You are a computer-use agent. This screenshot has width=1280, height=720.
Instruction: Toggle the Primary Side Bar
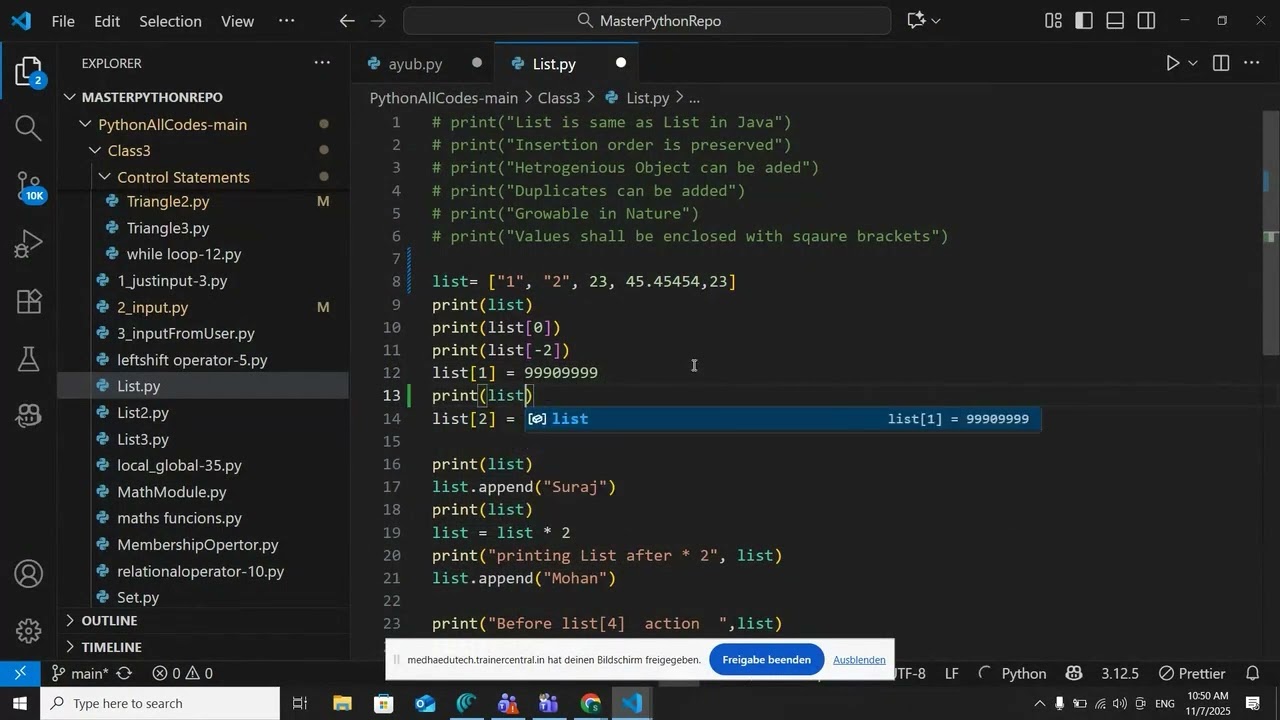(1085, 20)
